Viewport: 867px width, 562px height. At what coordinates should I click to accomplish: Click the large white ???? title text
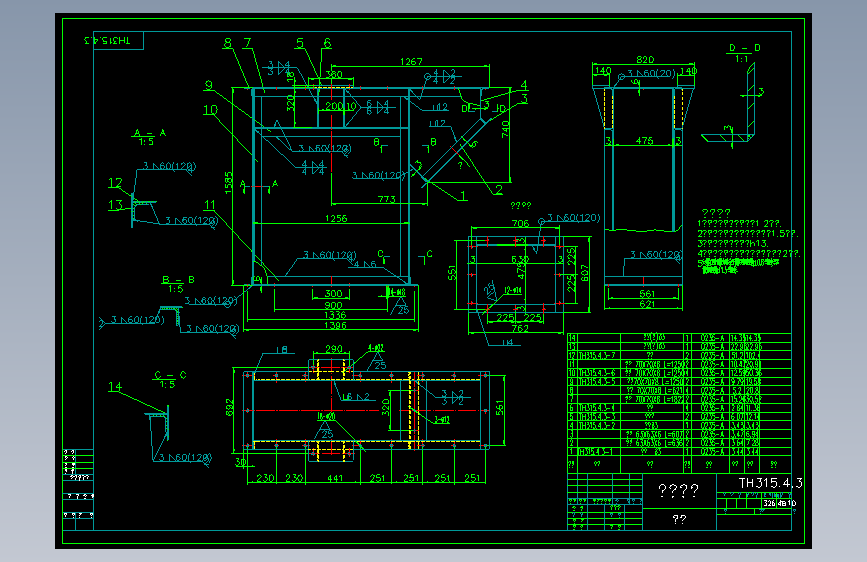[x=678, y=491]
